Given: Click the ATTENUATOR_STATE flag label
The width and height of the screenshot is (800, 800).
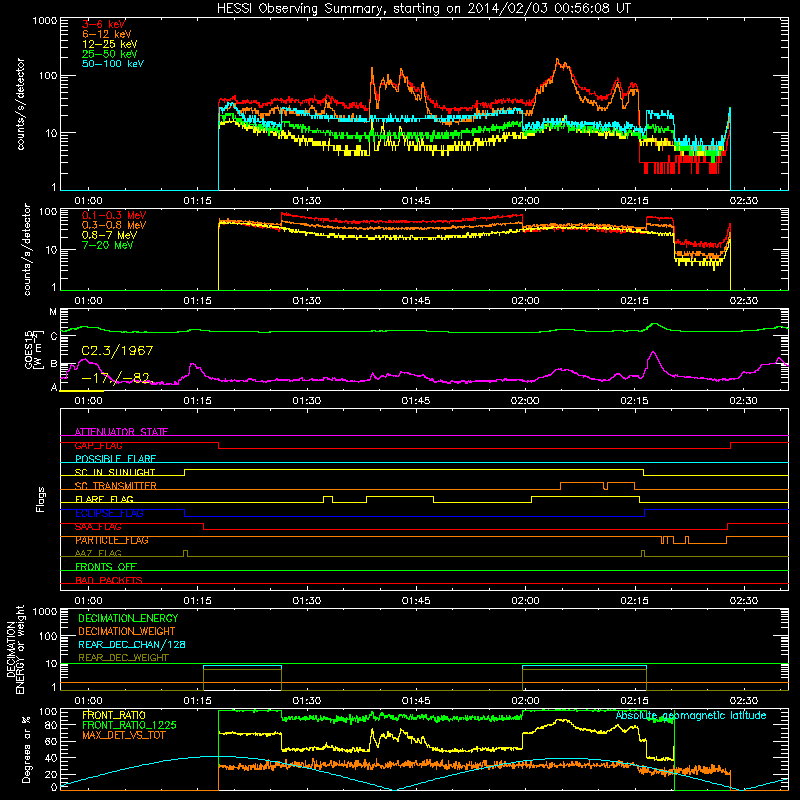Looking at the screenshot, I should pyautogui.click(x=121, y=432).
